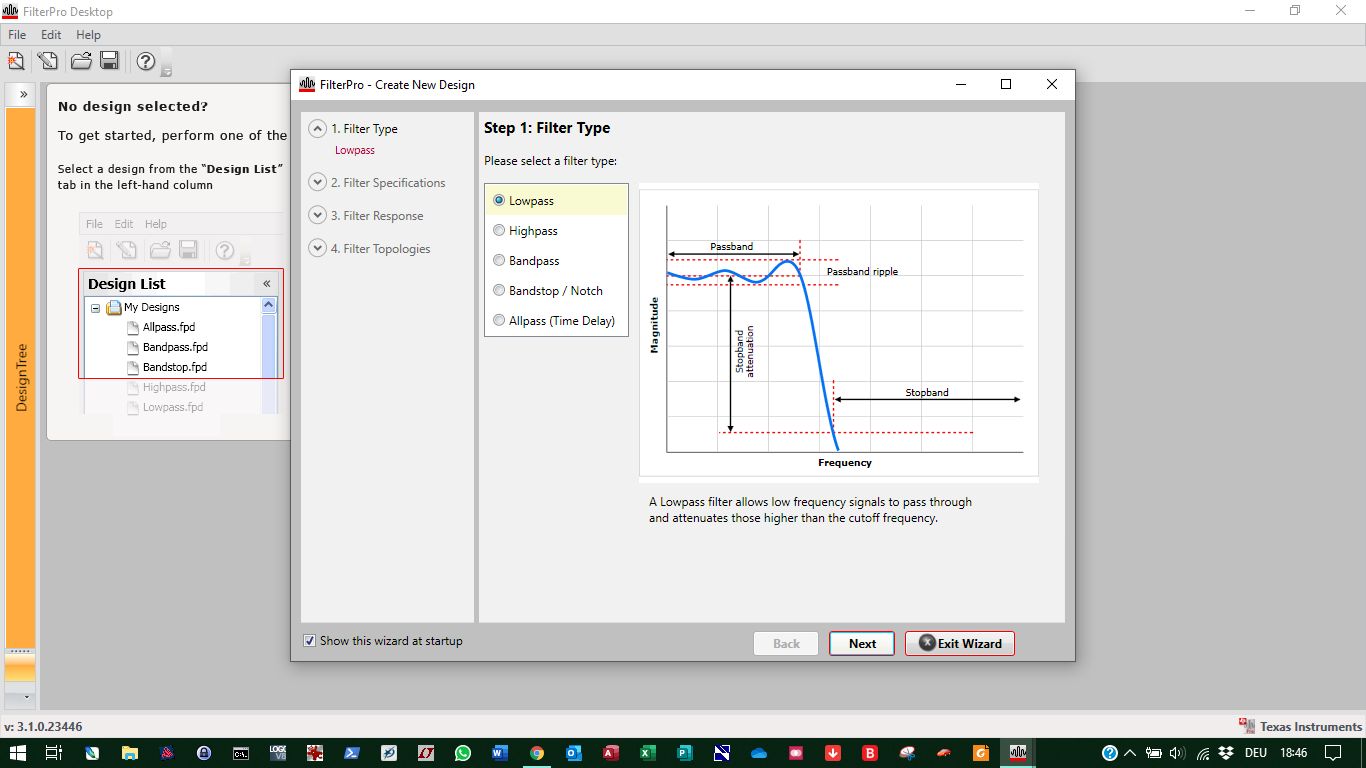The width and height of the screenshot is (1366, 768).
Task: Click the Wi-Fi network tray icon
Action: [1203, 753]
